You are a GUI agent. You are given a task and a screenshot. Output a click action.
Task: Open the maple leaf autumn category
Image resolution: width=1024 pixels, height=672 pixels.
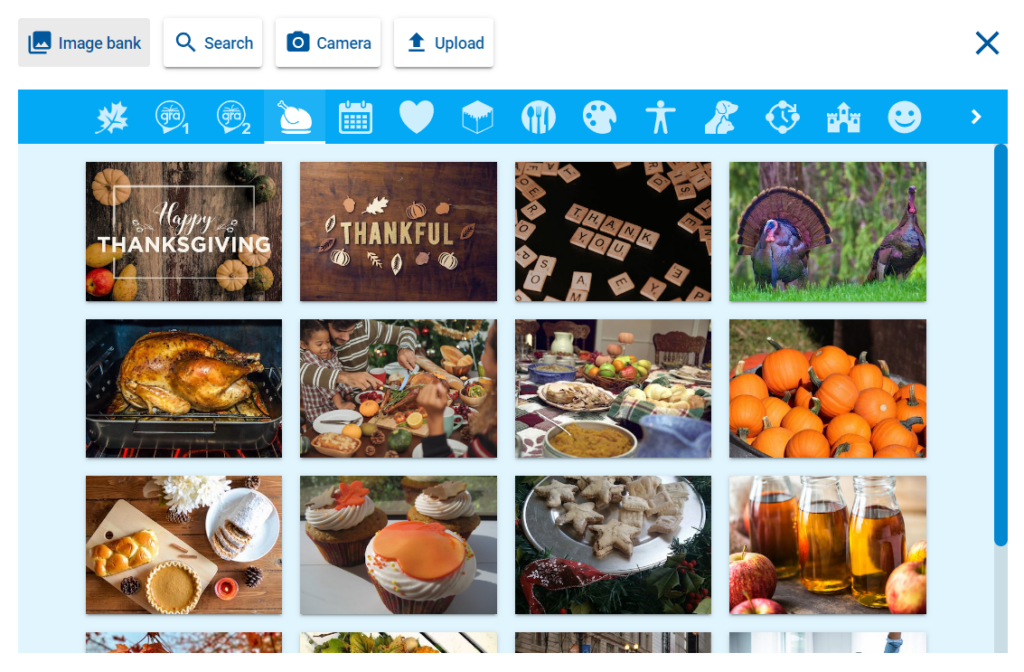click(x=112, y=118)
